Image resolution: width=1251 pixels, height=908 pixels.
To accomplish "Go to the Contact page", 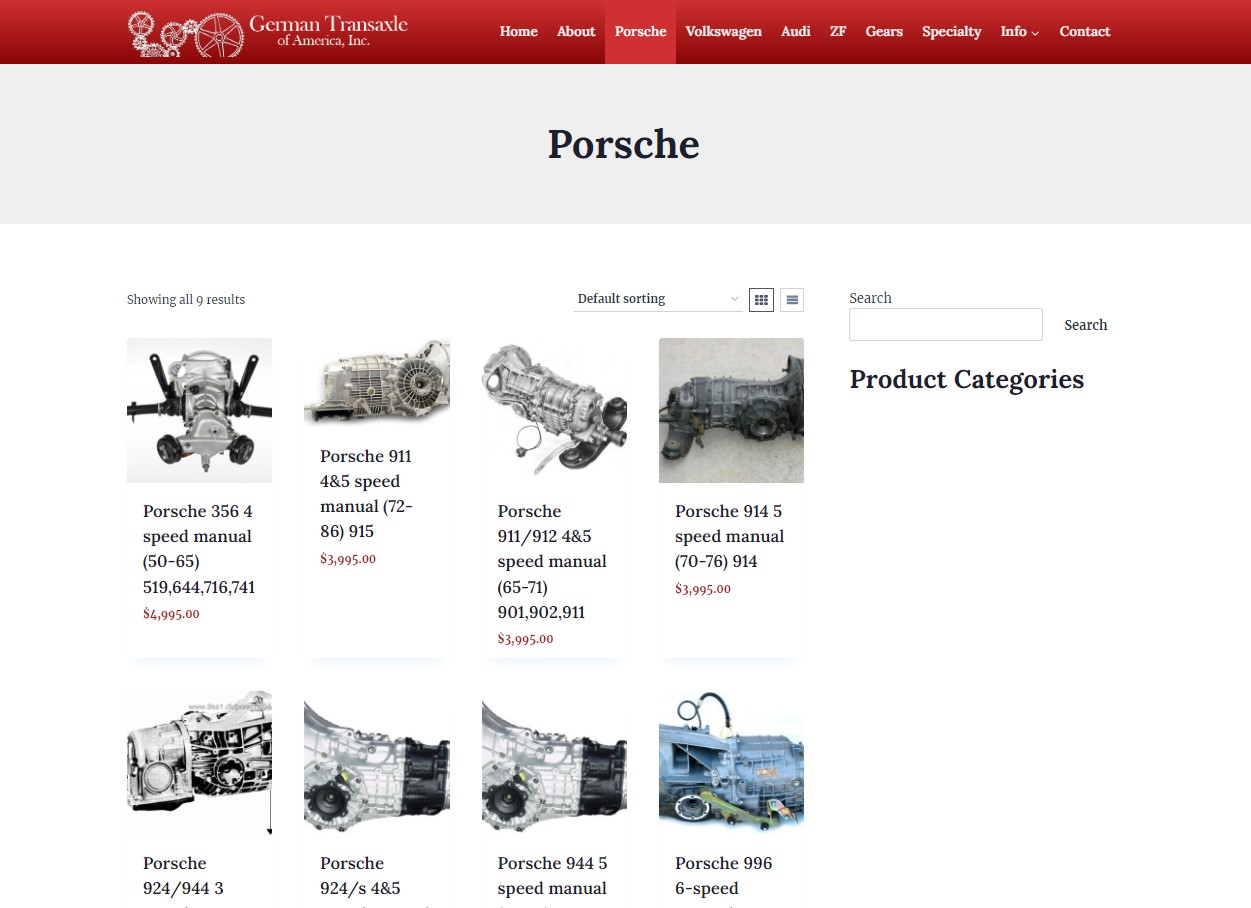I will (x=1085, y=32).
